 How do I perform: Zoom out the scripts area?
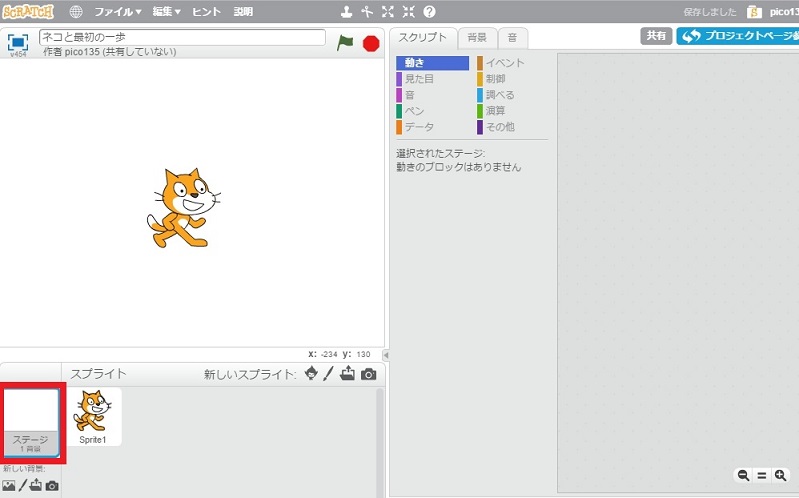point(743,476)
